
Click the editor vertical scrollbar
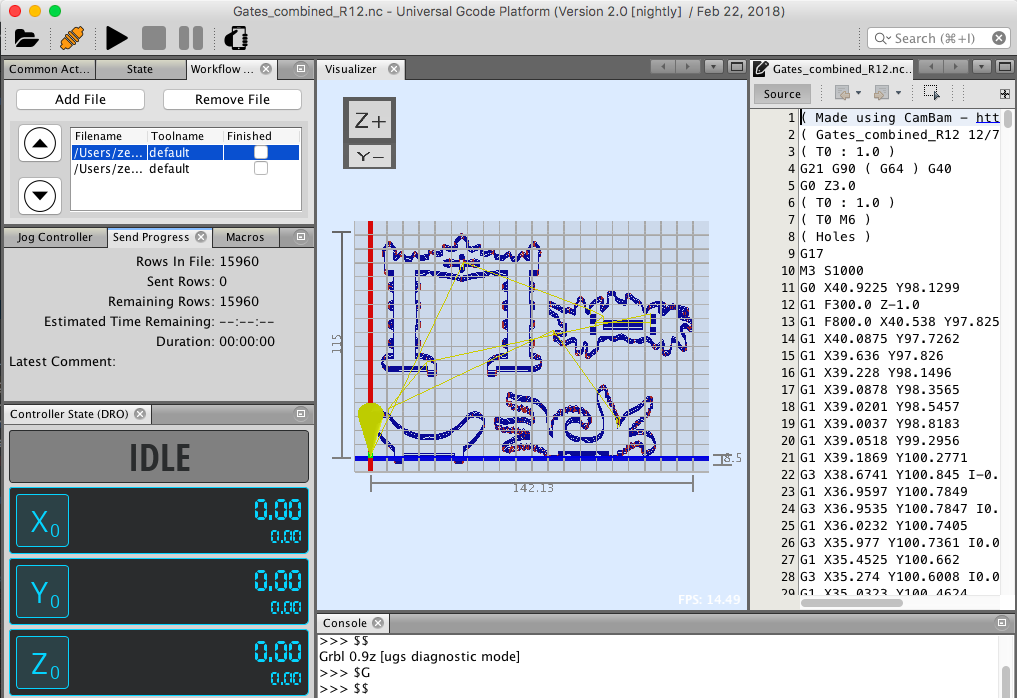point(1007,119)
